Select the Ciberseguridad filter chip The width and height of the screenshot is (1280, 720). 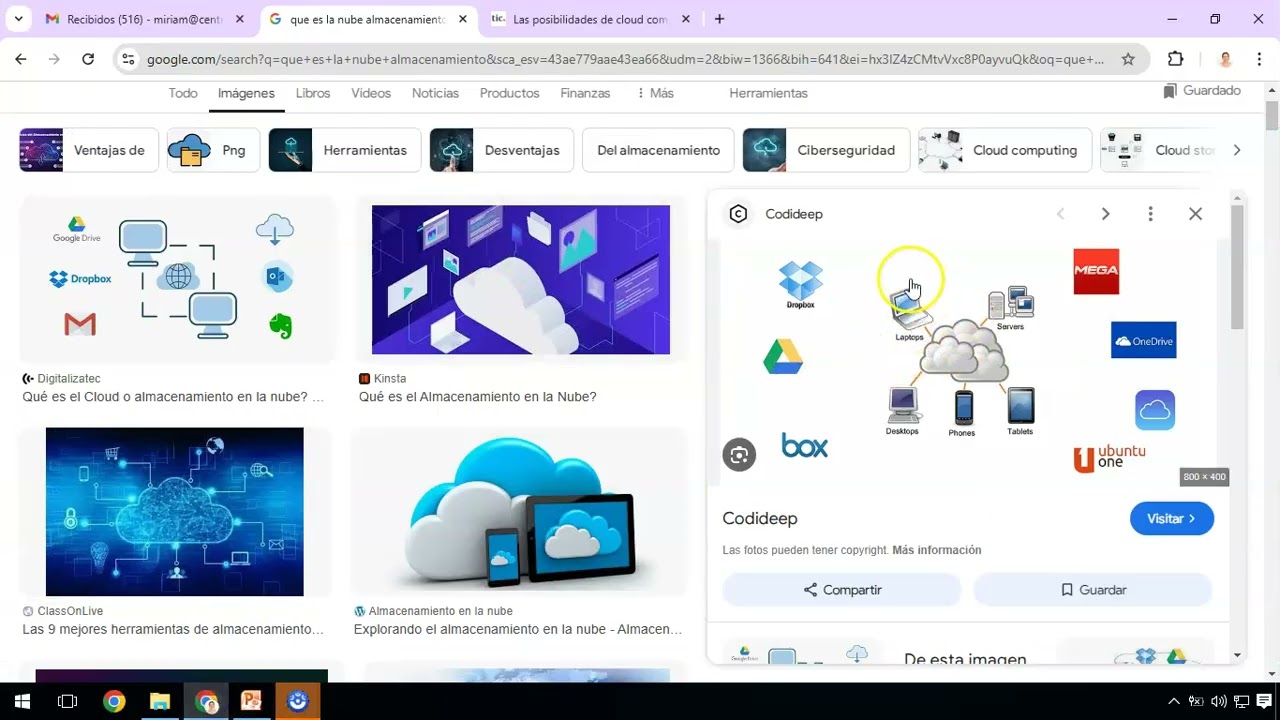[826, 150]
